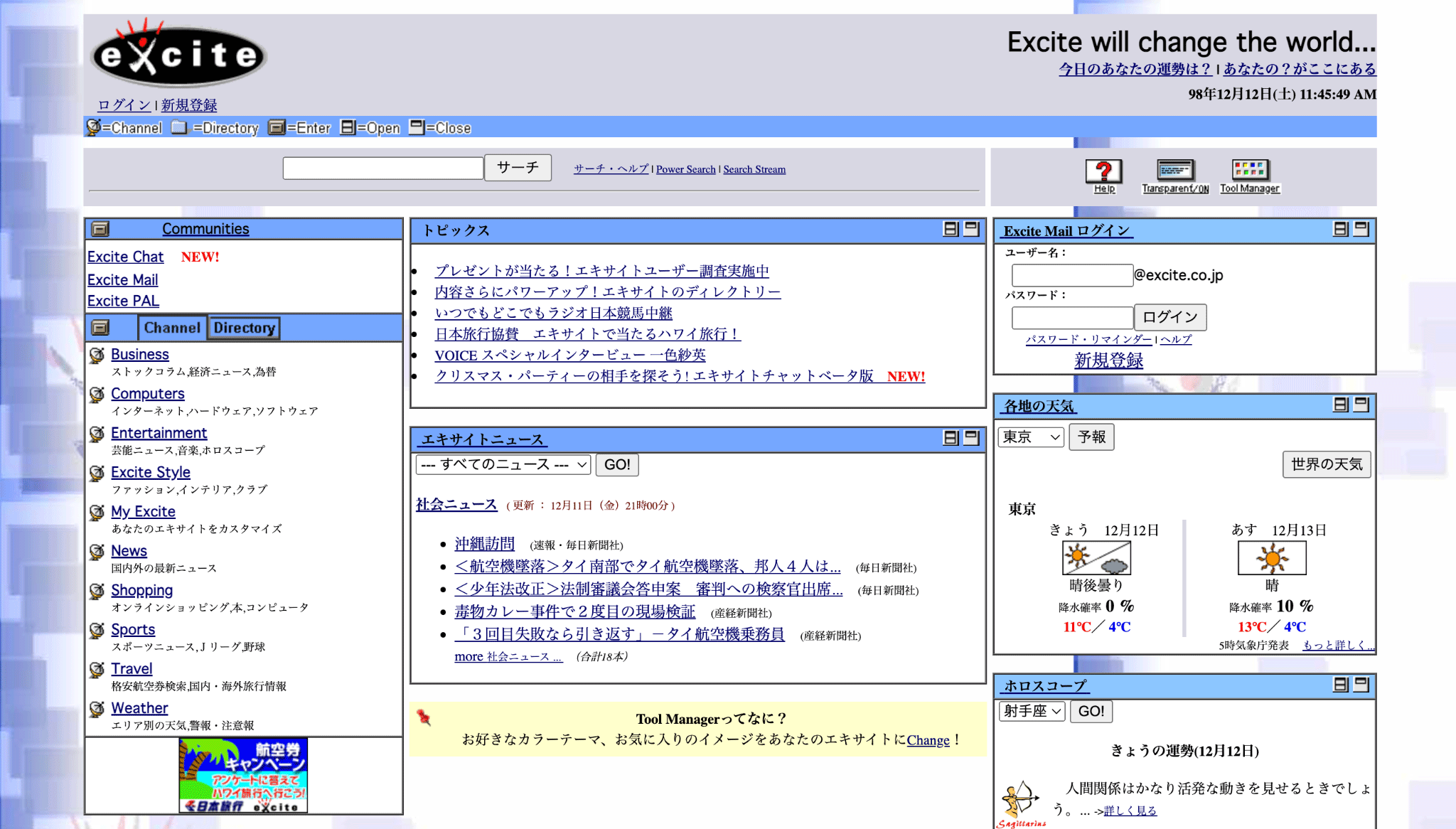Open the Power Search link
The image size is (1456, 829).
tap(685, 169)
